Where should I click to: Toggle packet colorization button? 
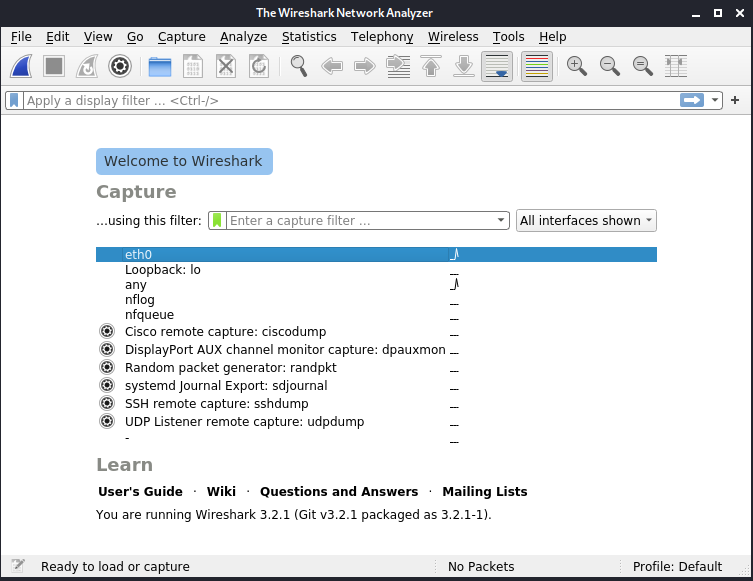click(536, 66)
